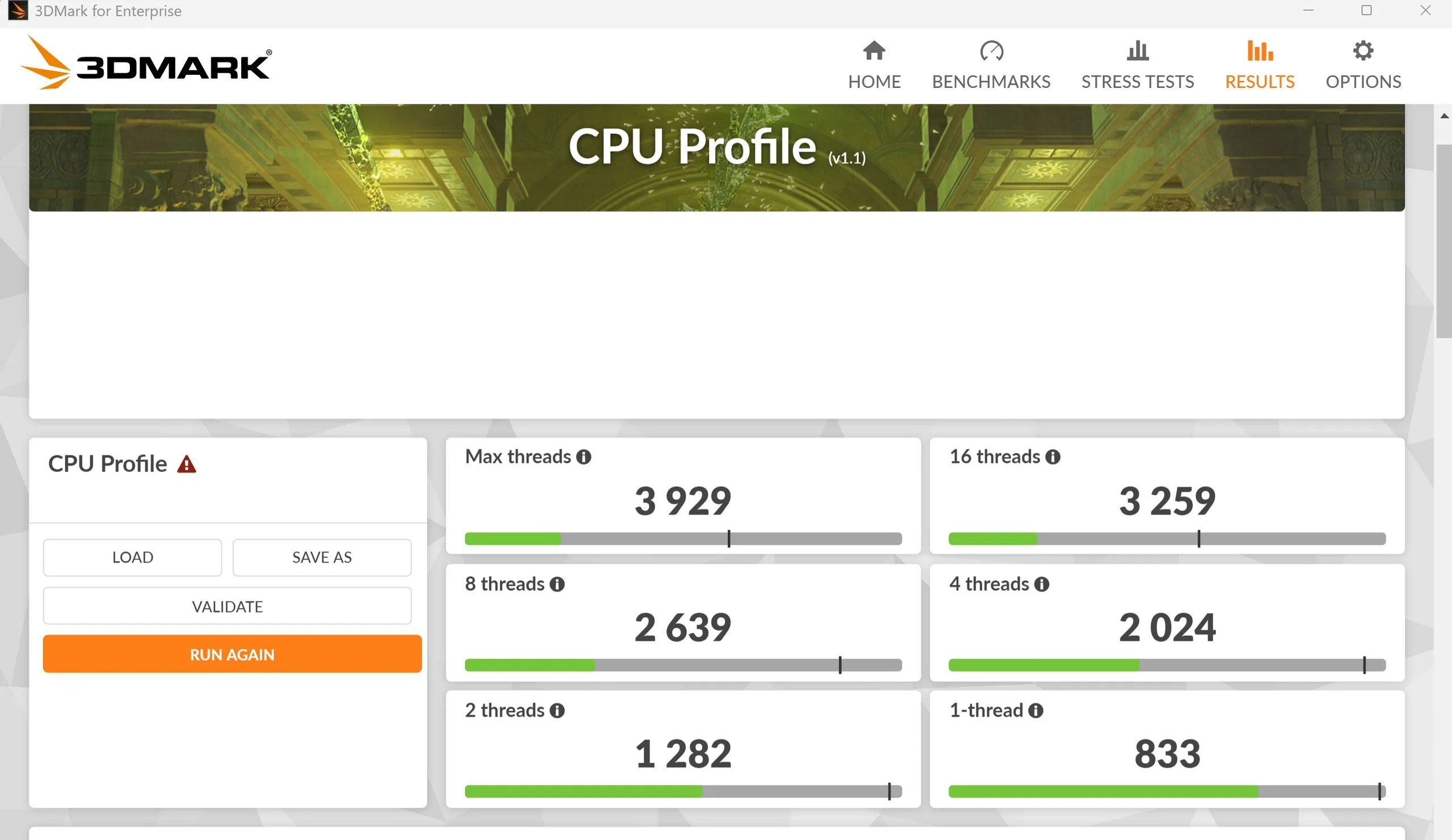The height and width of the screenshot is (840, 1452).
Task: Click info icon next to 2 threads
Action: [557, 710]
